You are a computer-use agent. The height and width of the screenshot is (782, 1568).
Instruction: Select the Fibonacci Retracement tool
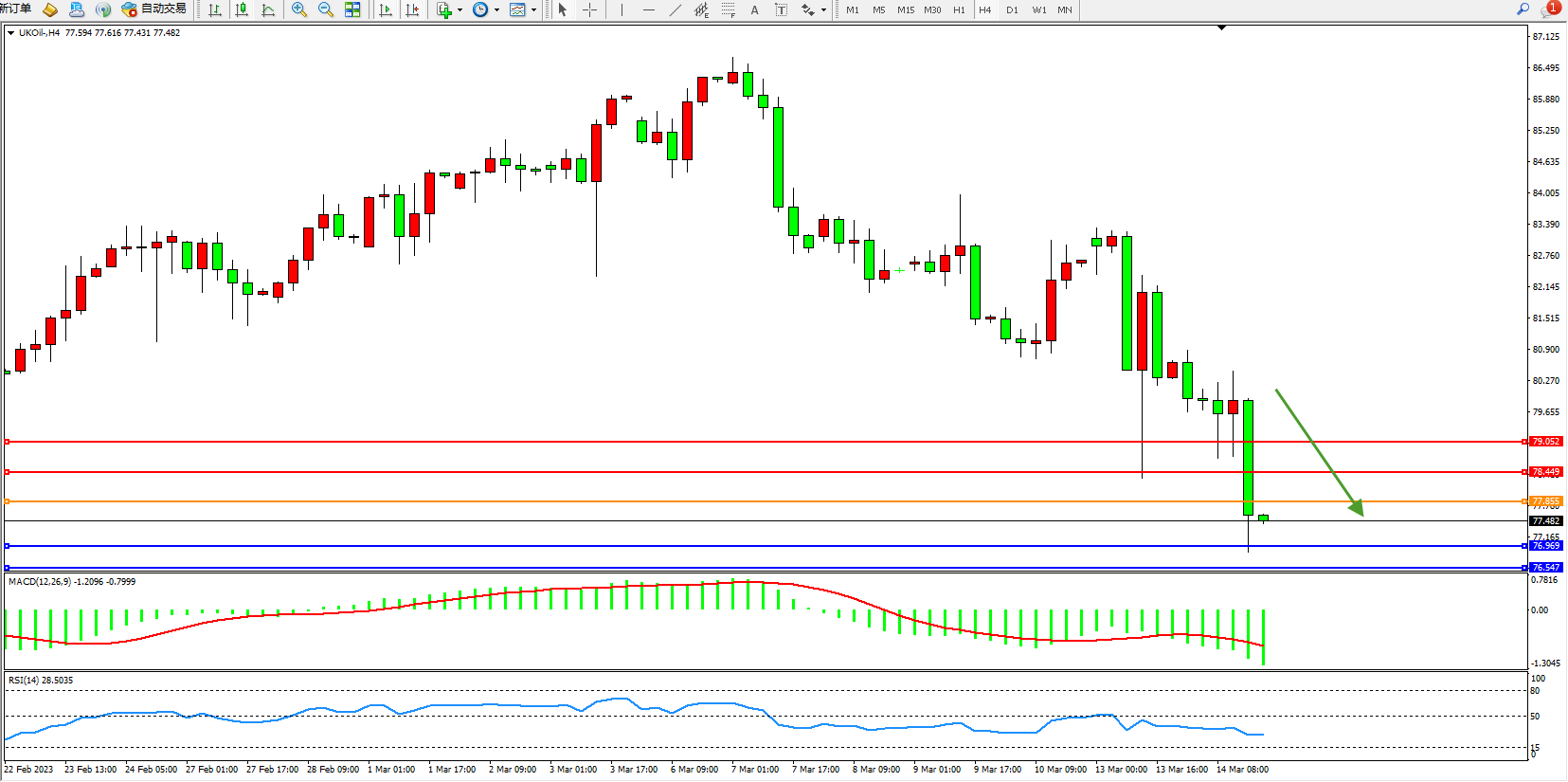point(728,9)
